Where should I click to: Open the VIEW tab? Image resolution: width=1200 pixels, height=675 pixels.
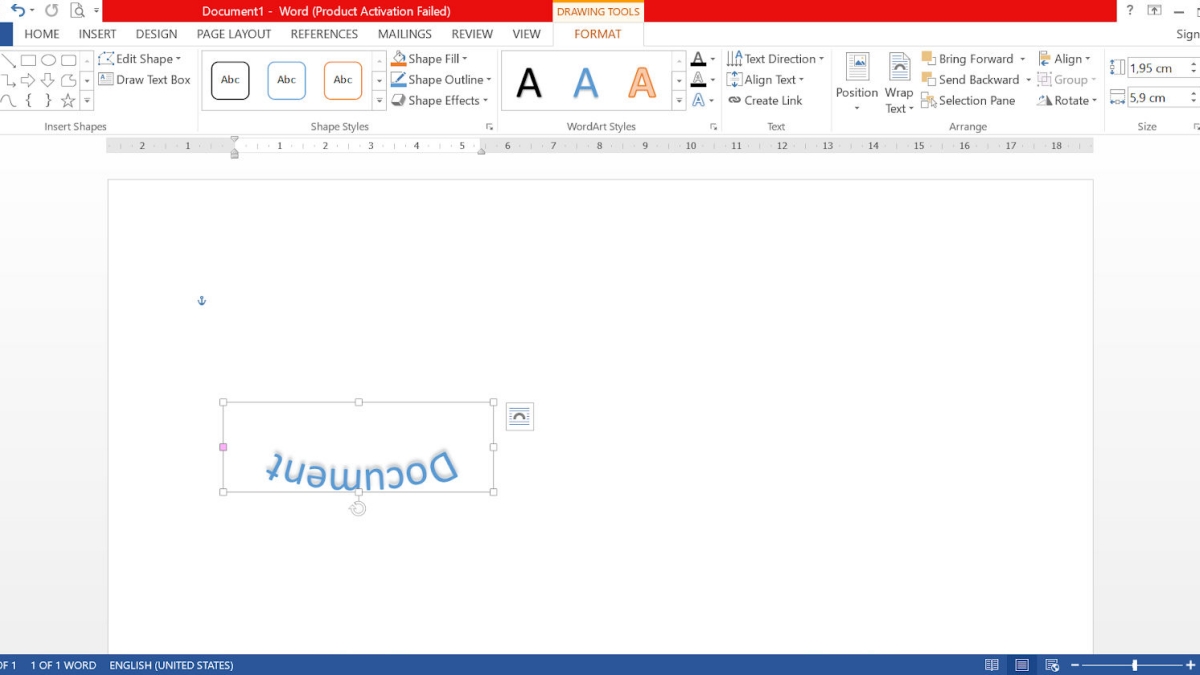tap(527, 34)
